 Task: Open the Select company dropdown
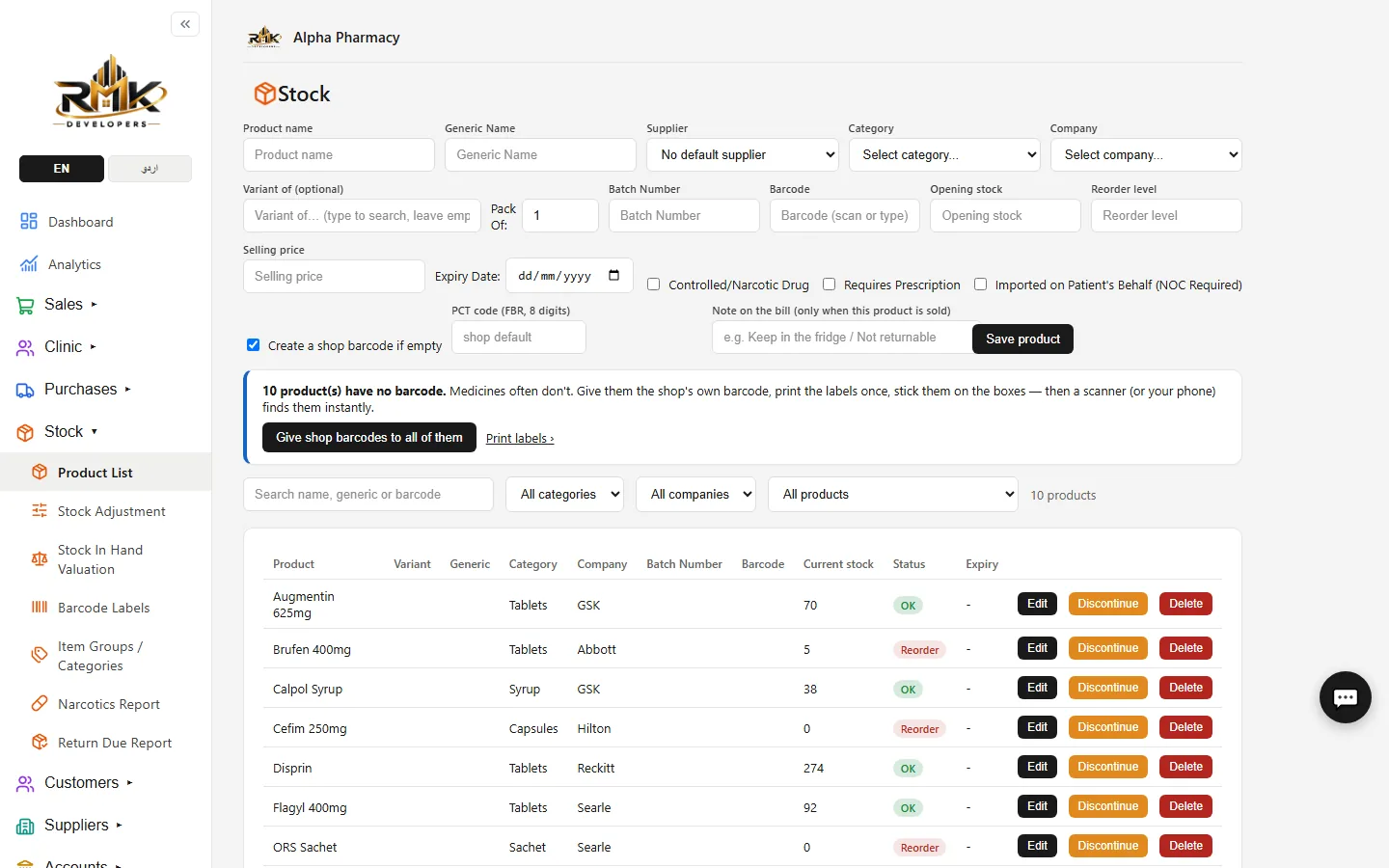click(x=1146, y=155)
